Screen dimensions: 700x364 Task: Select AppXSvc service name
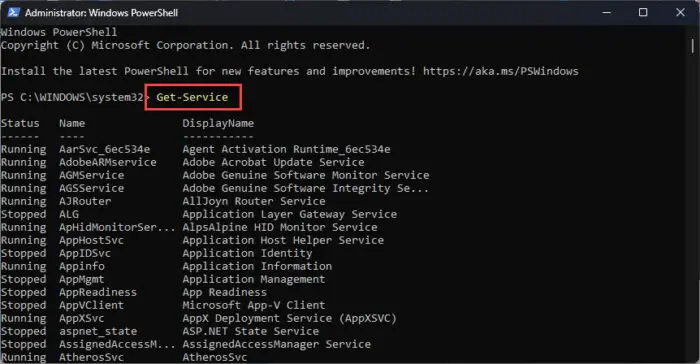coord(82,318)
